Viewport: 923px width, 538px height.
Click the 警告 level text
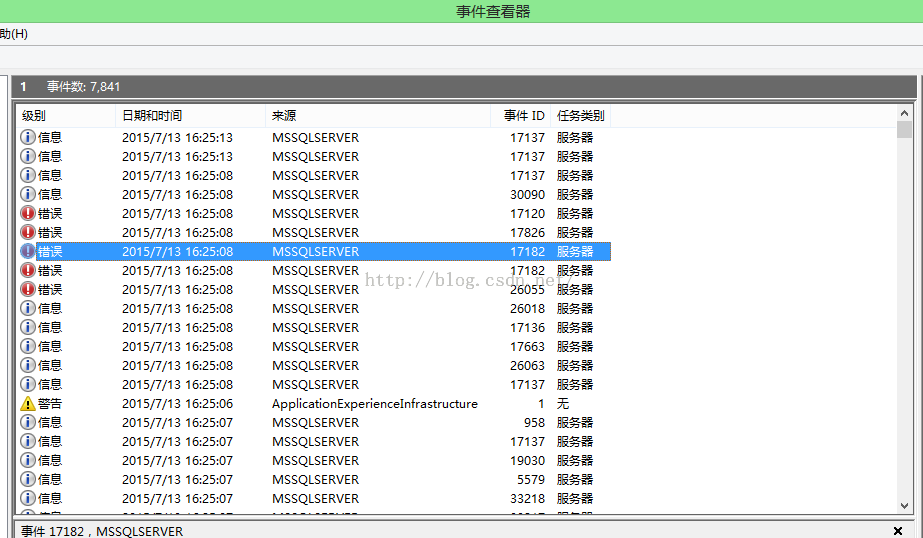[x=50, y=403]
